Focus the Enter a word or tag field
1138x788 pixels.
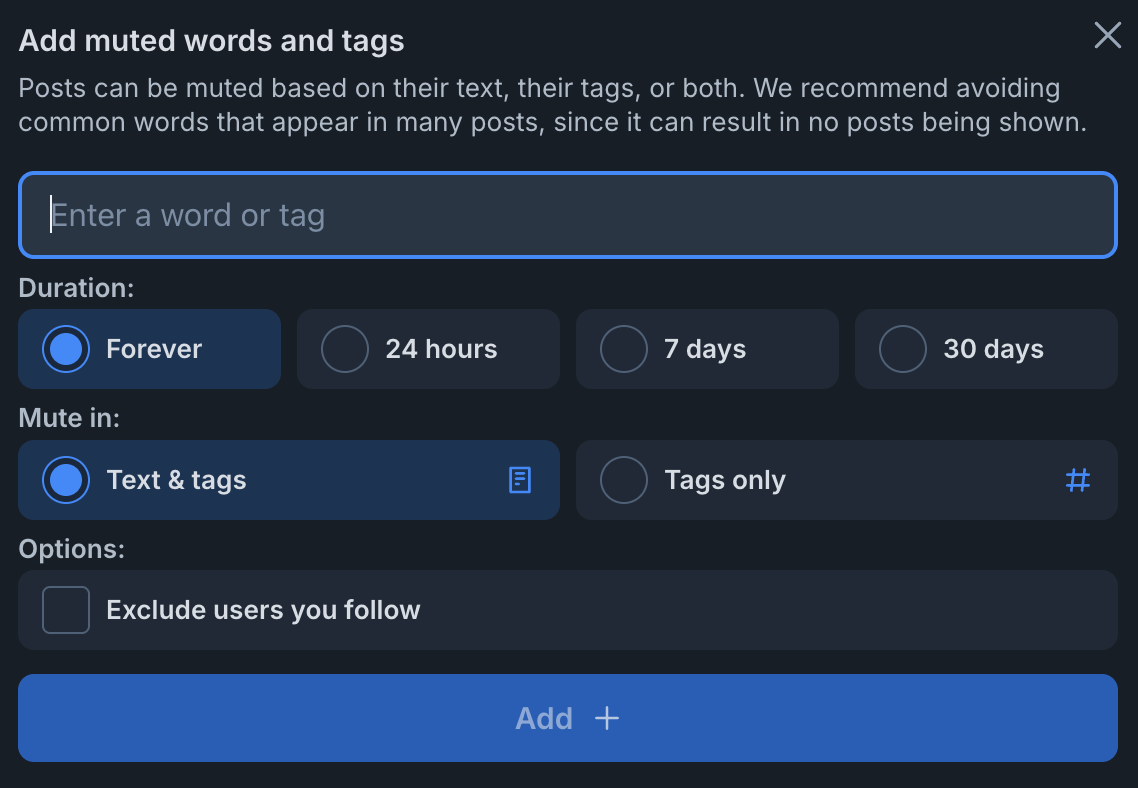(x=568, y=215)
